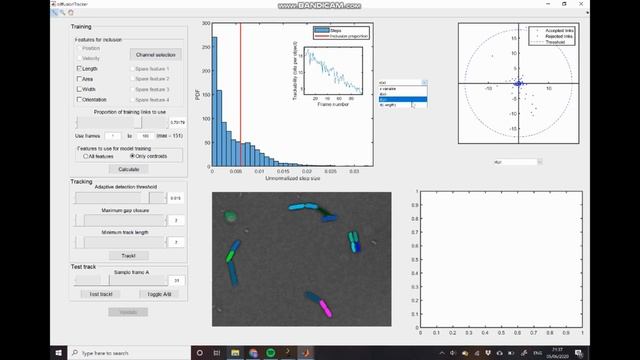Toggle the Spare feature 1 checkbox
This screenshot has height=360, width=640.
coord(132,69)
